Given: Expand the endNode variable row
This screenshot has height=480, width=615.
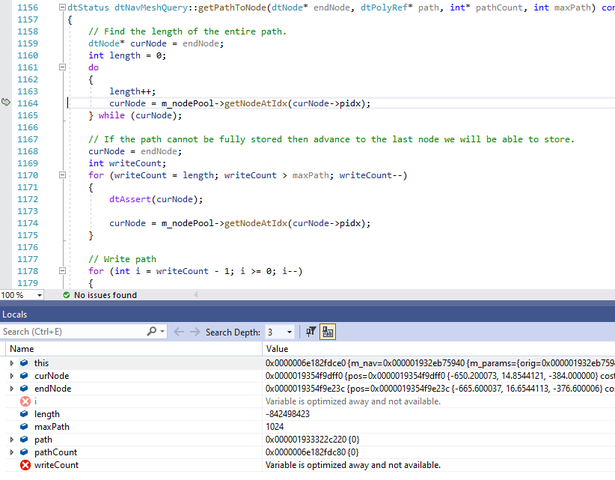Looking at the screenshot, I should coord(11,389).
